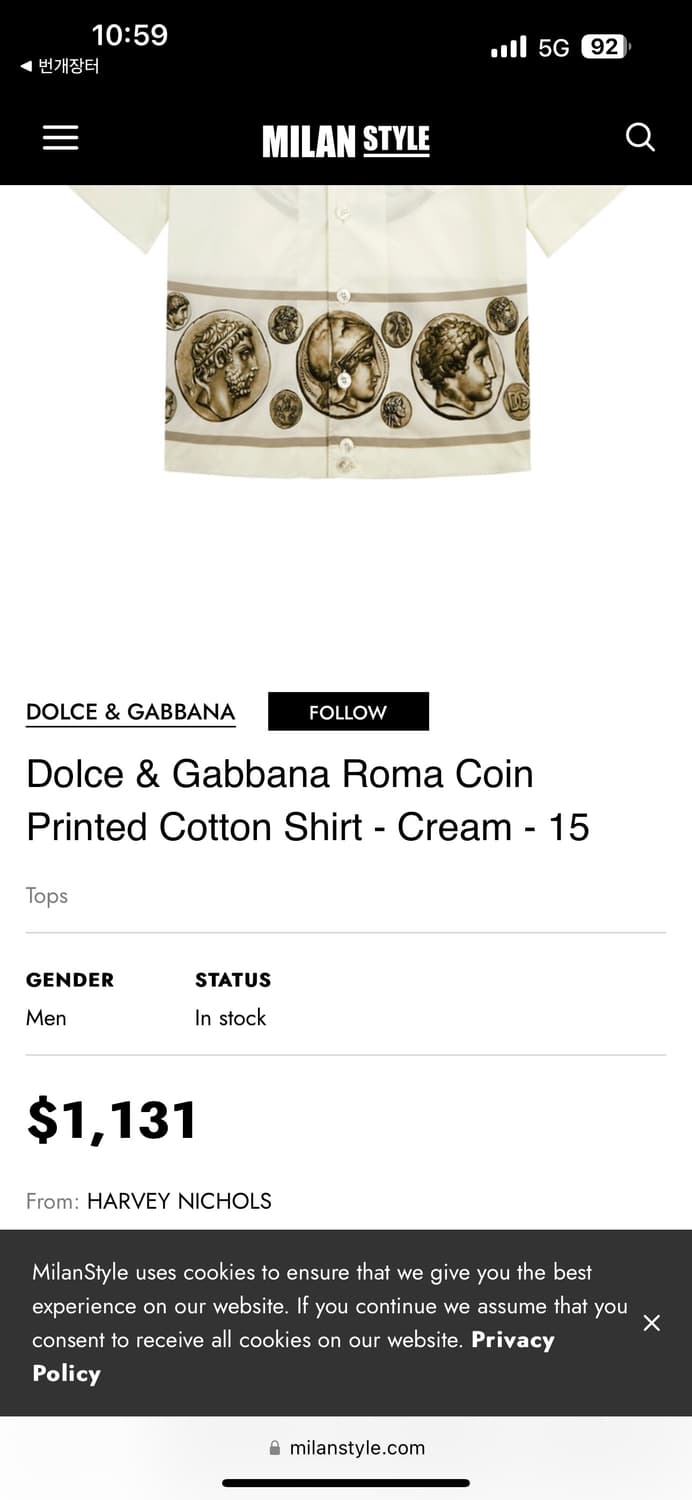Image resolution: width=692 pixels, height=1500 pixels.
Task: Tap the battery indicator in status bar
Action: 605,47
